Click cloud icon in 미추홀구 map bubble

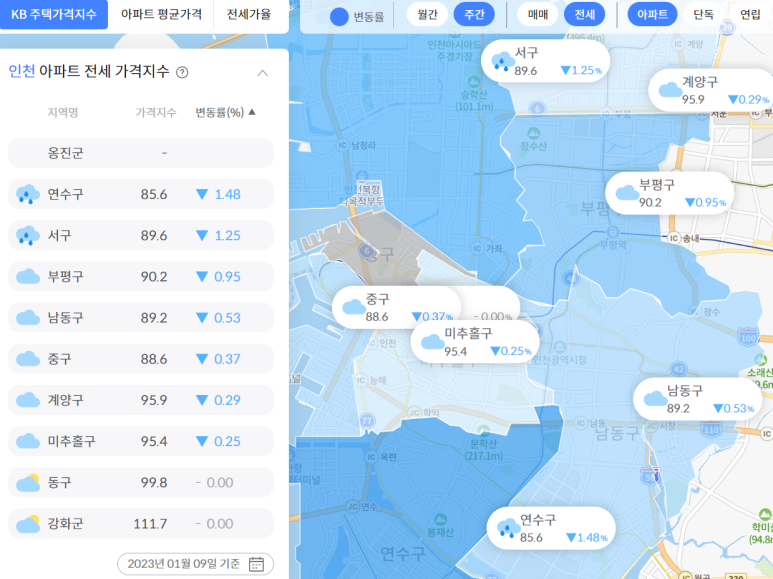432,341
